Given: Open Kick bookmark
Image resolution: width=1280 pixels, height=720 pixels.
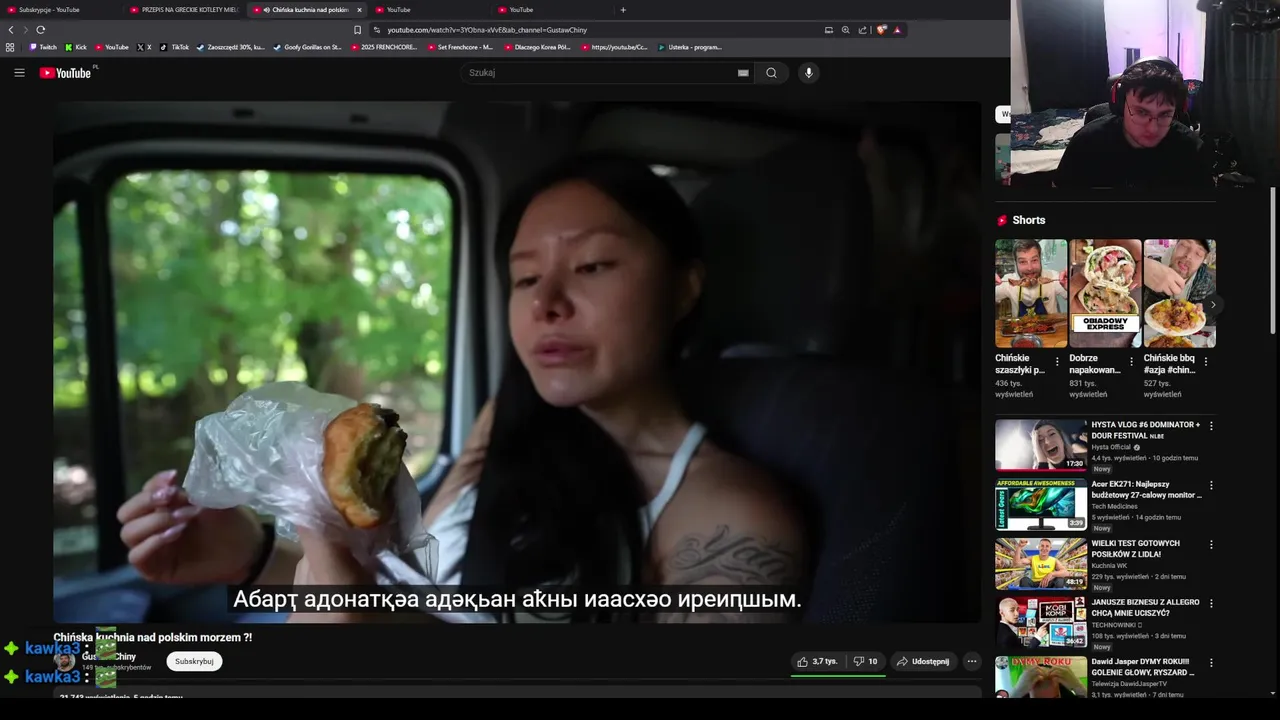Looking at the screenshot, I should tap(76, 47).
